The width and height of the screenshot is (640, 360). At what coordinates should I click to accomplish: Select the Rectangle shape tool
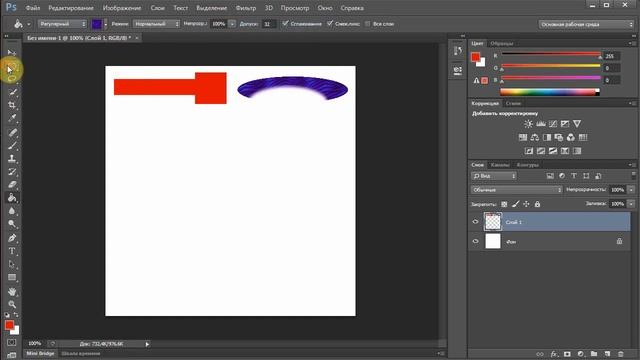[12, 278]
